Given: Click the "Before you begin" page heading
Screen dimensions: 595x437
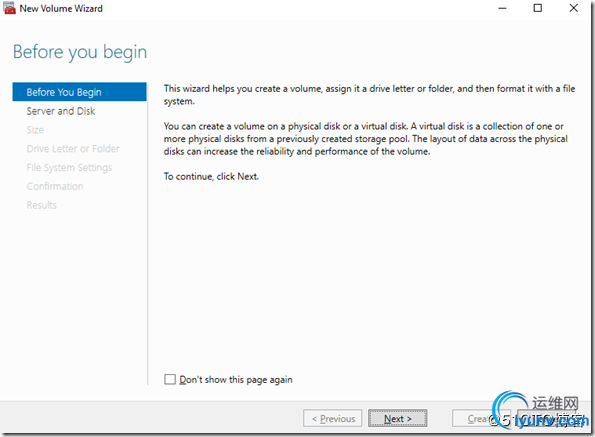Looking at the screenshot, I should click(80, 52).
